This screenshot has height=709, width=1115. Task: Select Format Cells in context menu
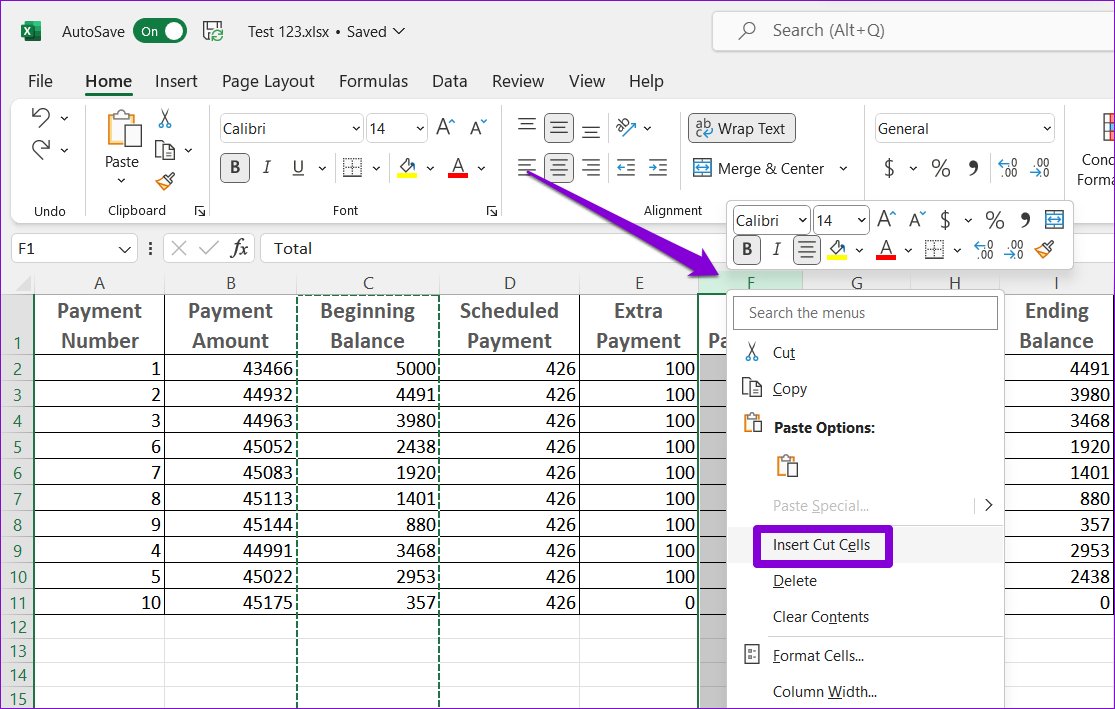point(818,656)
